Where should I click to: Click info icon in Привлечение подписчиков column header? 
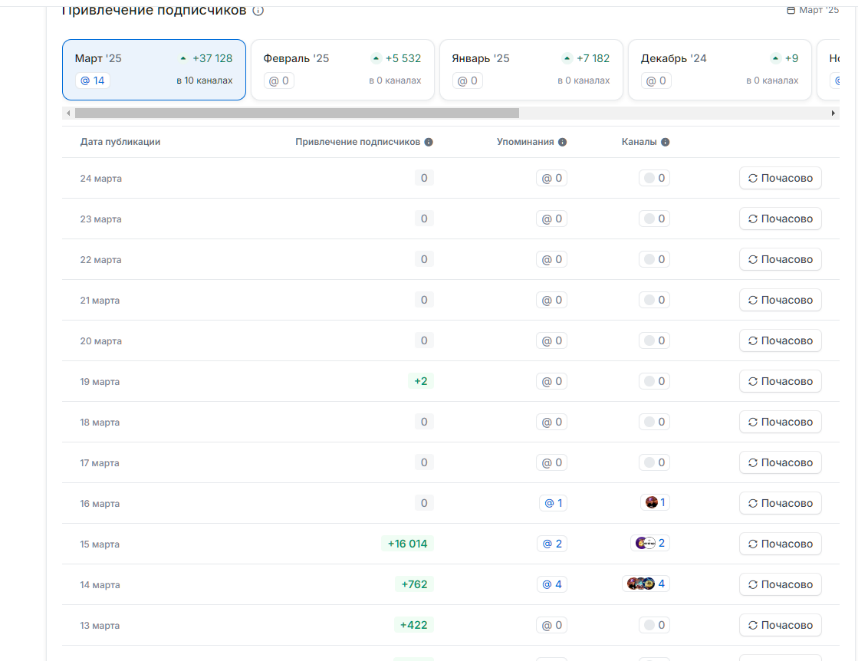[428, 142]
